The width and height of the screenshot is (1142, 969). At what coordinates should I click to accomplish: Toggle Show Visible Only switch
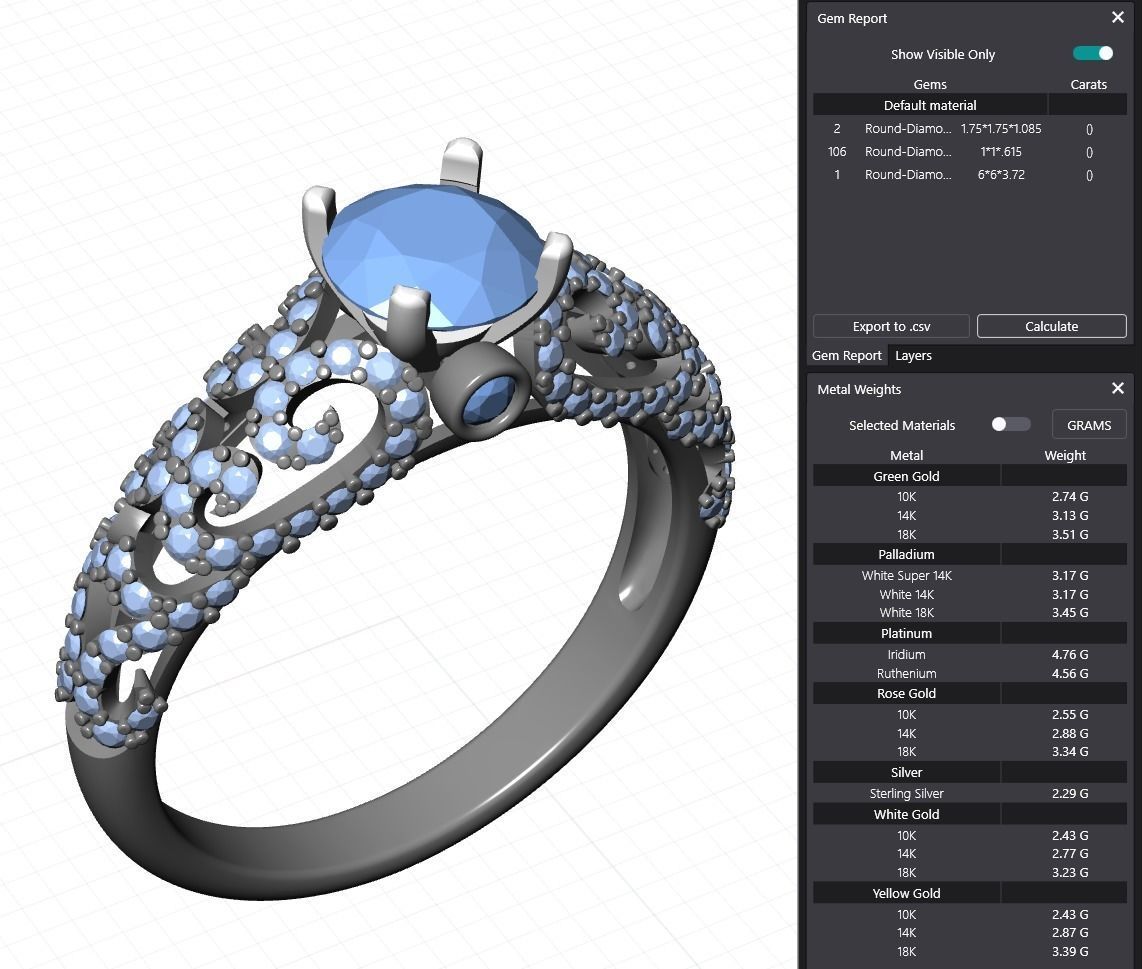coord(1092,54)
